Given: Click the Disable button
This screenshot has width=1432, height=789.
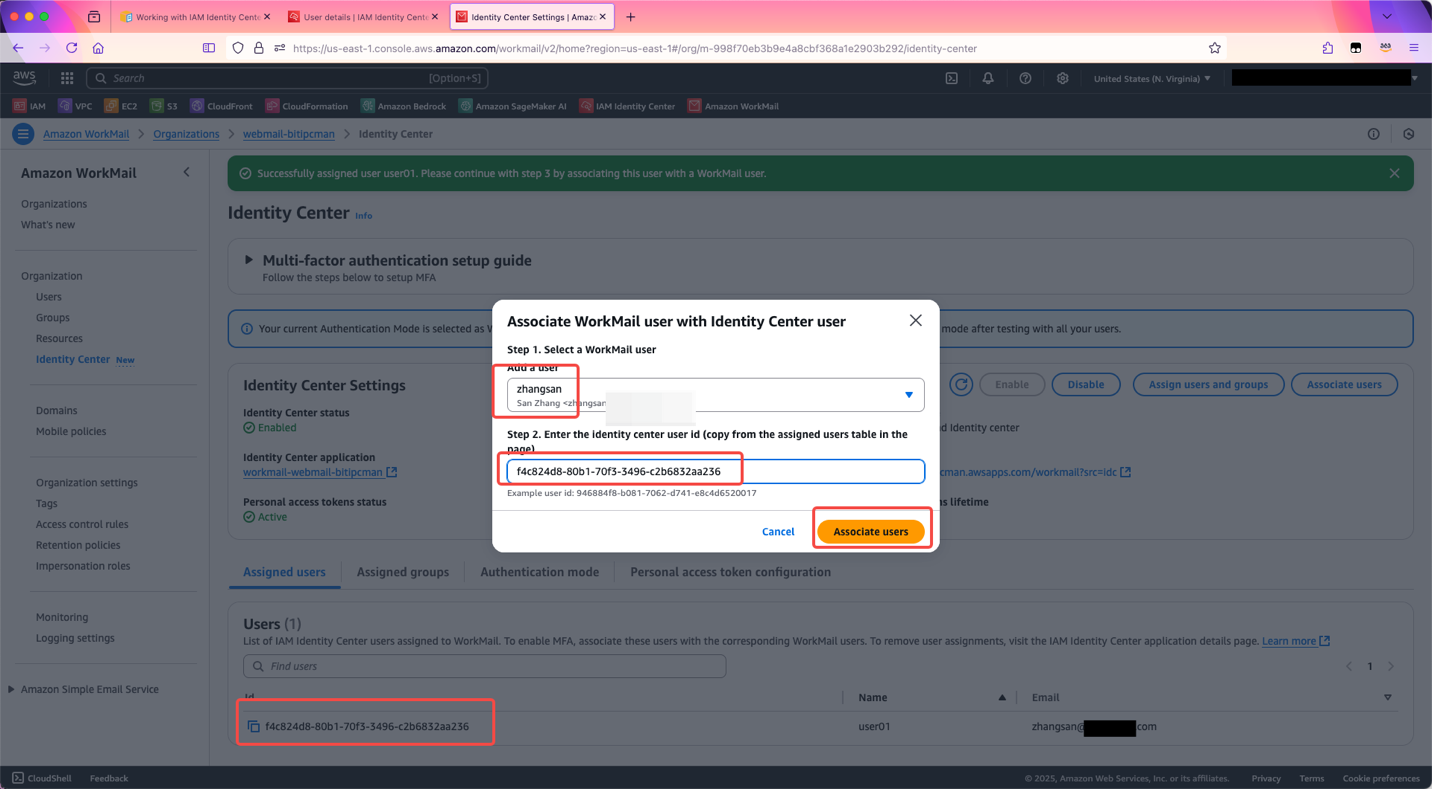Looking at the screenshot, I should coord(1086,384).
